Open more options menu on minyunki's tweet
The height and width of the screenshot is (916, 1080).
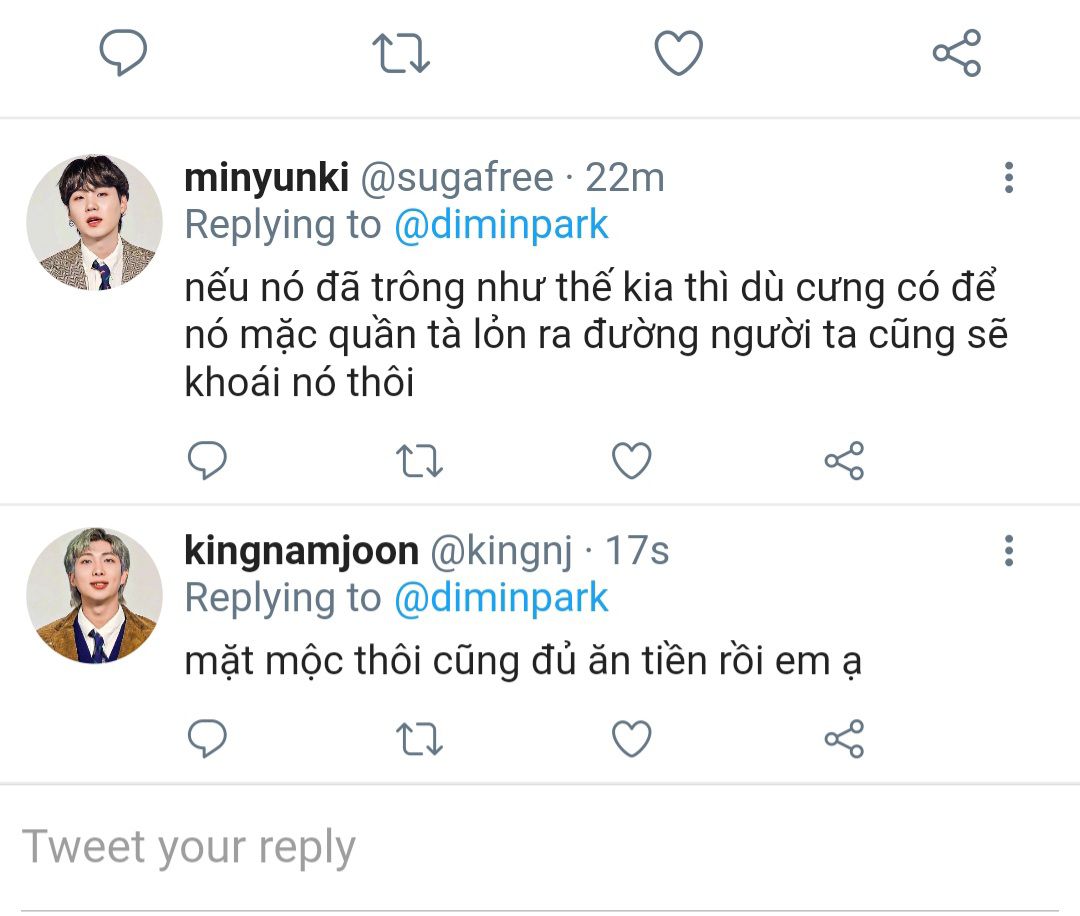1008,178
